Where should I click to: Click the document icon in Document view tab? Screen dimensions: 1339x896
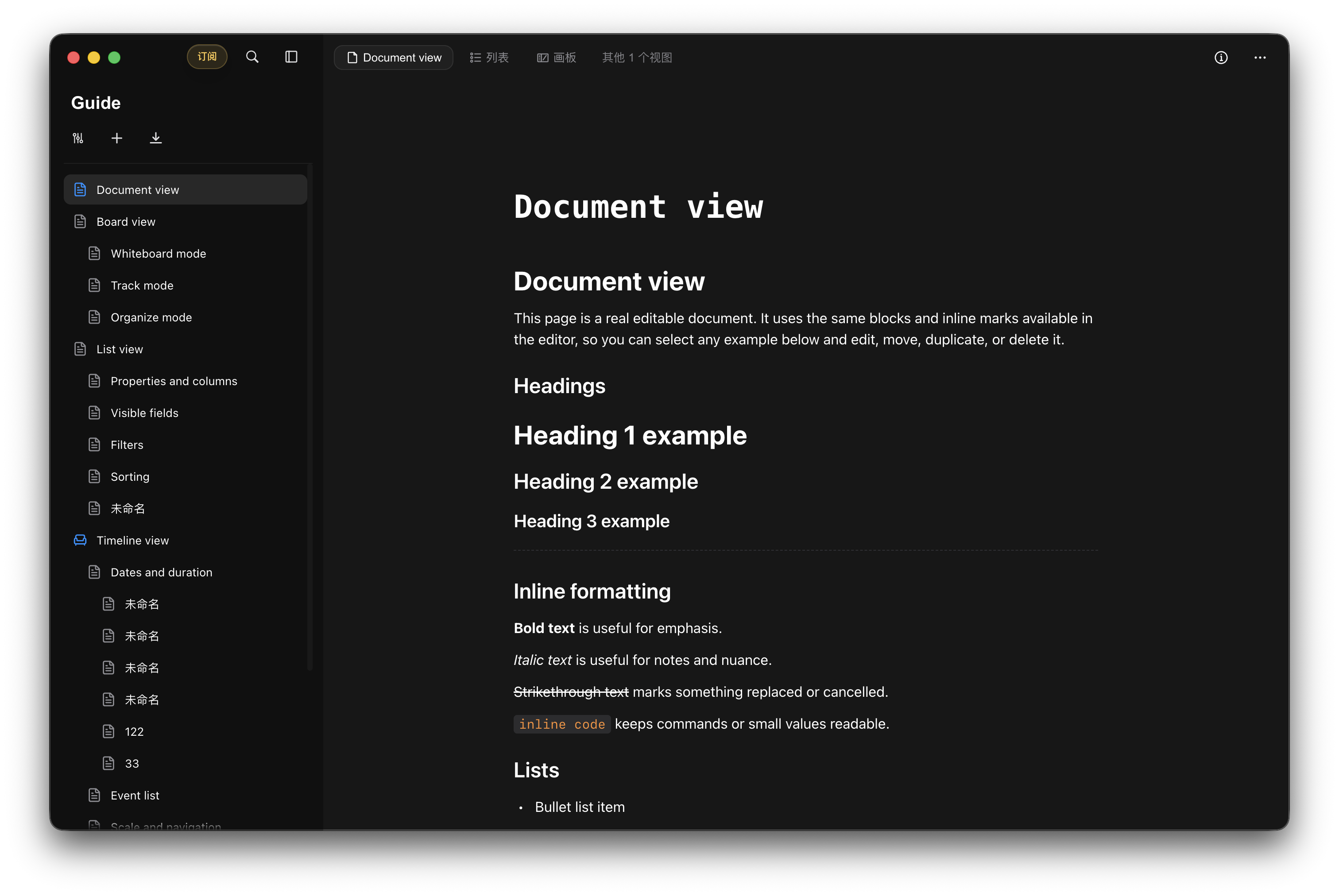pyautogui.click(x=352, y=58)
